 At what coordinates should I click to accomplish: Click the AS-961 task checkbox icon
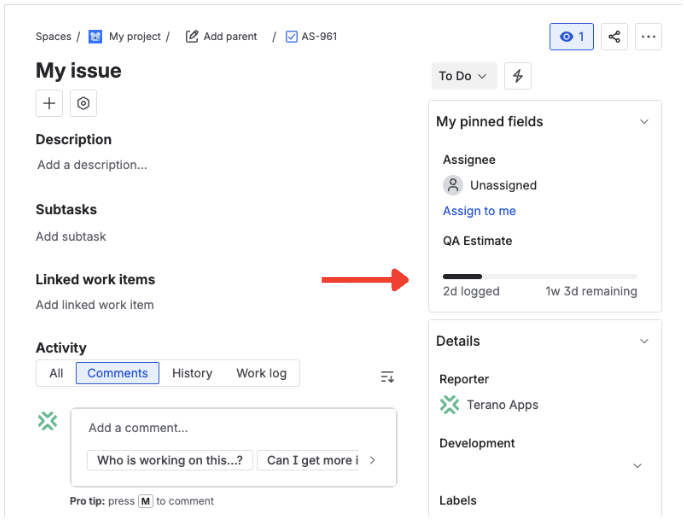[x=291, y=37]
